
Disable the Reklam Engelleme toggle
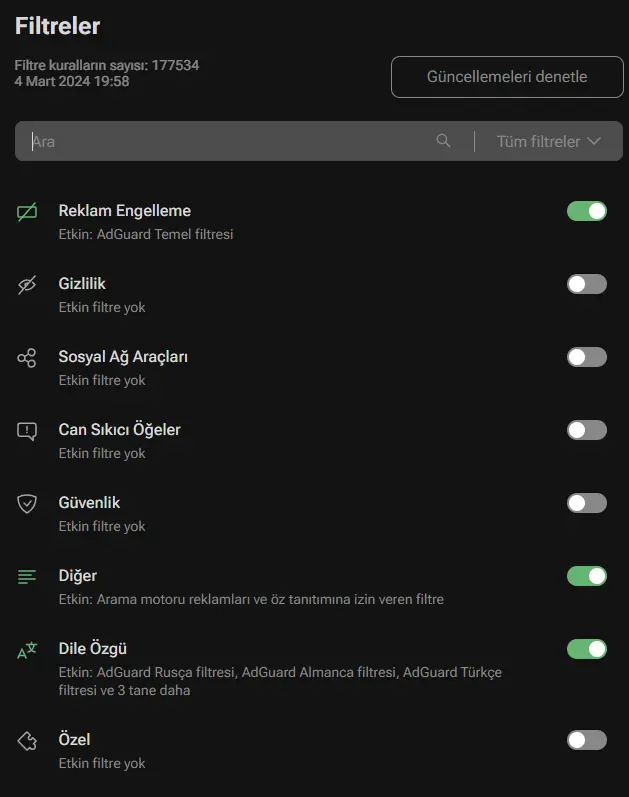[587, 211]
